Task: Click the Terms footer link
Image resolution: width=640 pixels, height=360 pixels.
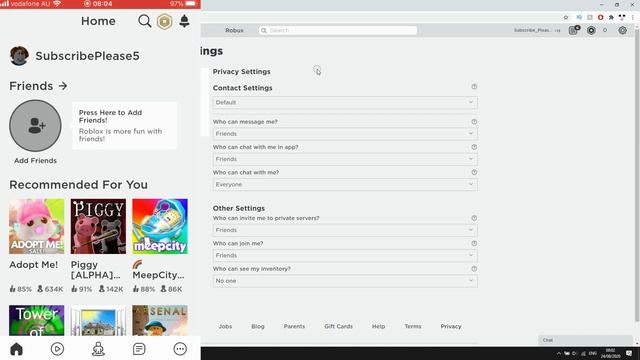Action: [x=413, y=326]
